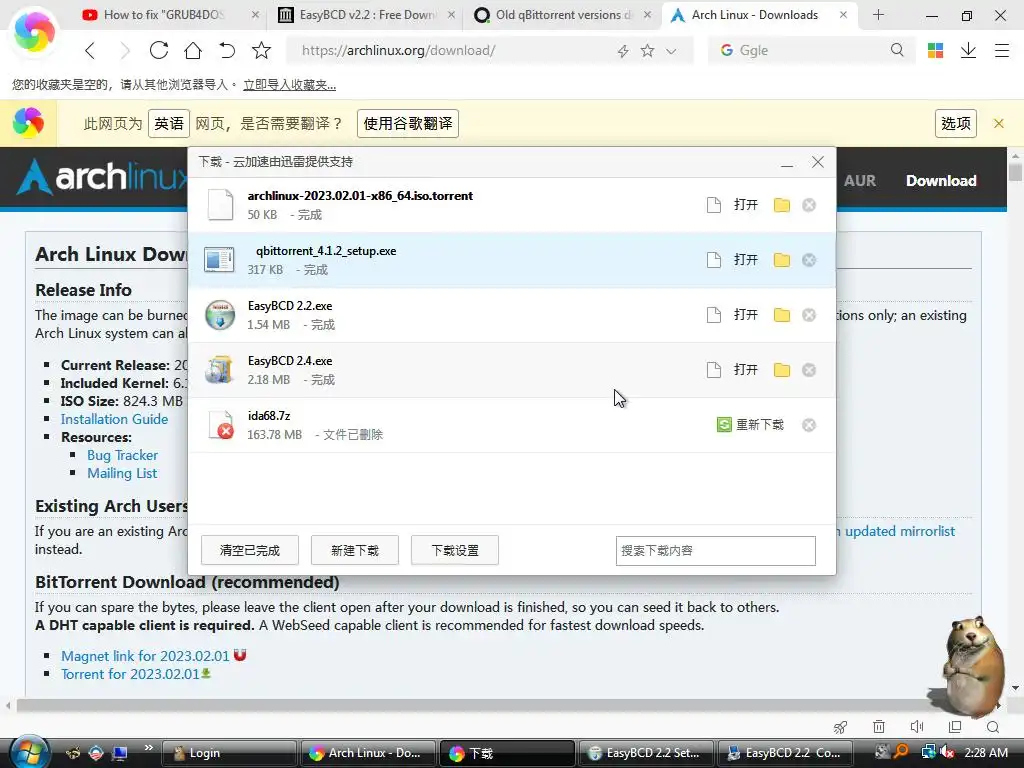Image resolution: width=1024 pixels, height=768 pixels.
Task: Open archlinux torrent file with 打开
Action: point(745,204)
